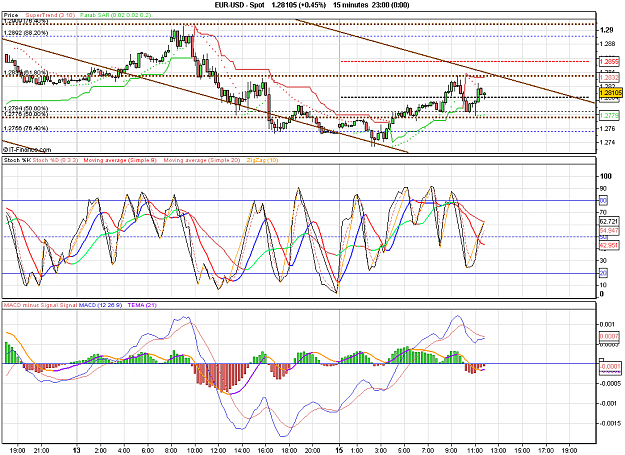Click the -0.0005 label on the MACD axis
Screen dimensions: 625x455
[x=609, y=384]
